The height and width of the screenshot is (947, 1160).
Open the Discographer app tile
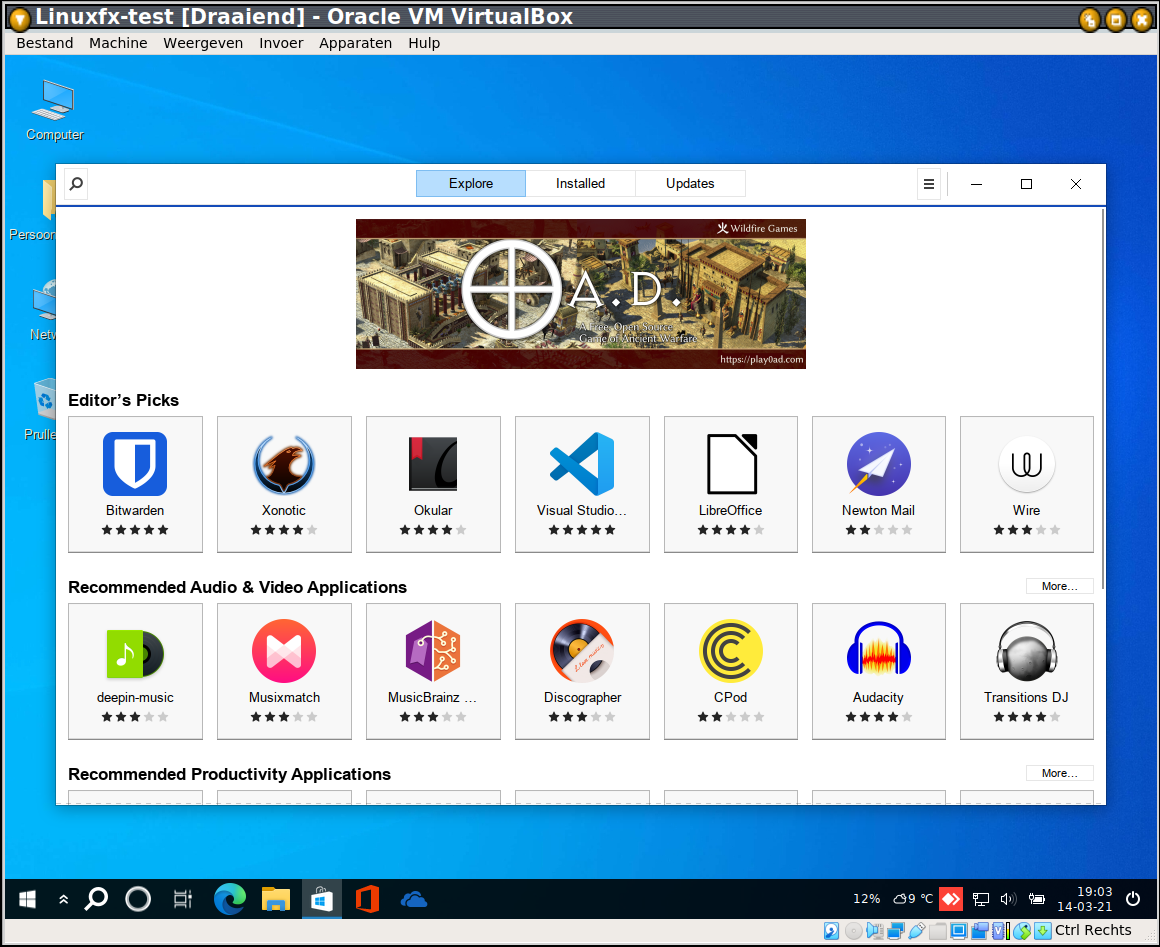[582, 671]
